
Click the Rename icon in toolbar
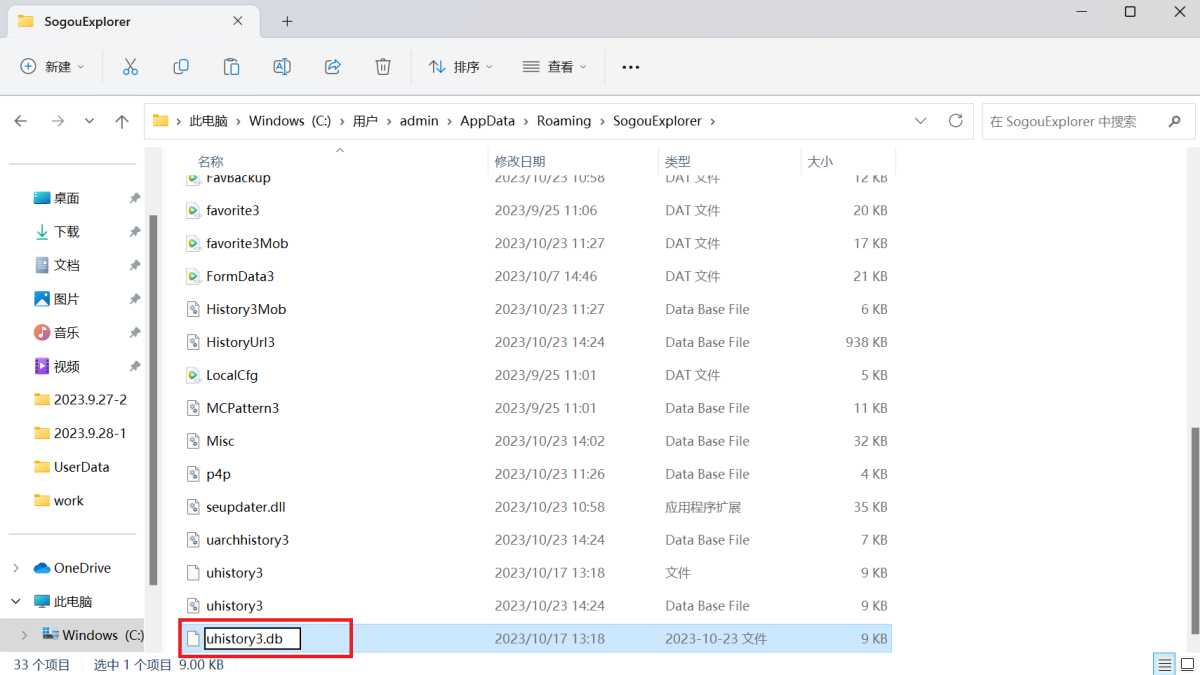pos(282,67)
